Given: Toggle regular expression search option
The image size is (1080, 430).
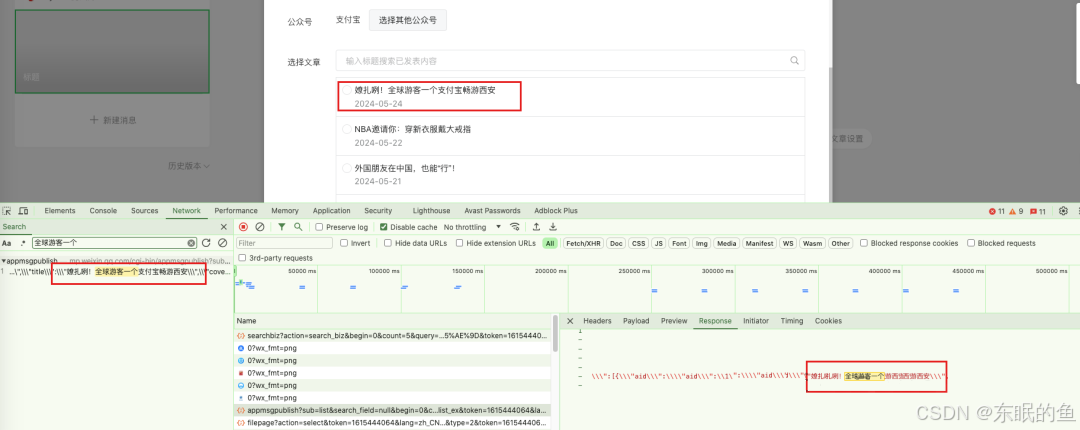Looking at the screenshot, I should point(23,243).
